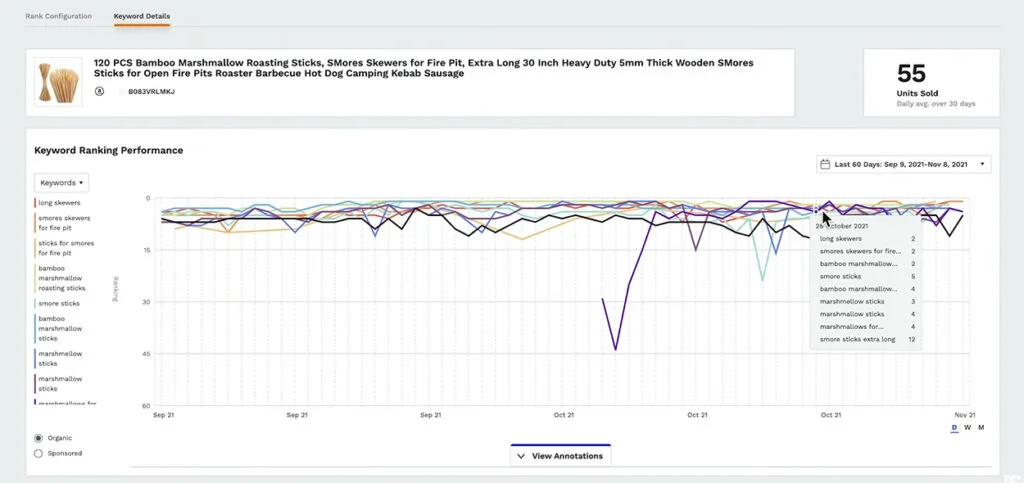Click the marketplace icon beside the ASIN

(100, 91)
